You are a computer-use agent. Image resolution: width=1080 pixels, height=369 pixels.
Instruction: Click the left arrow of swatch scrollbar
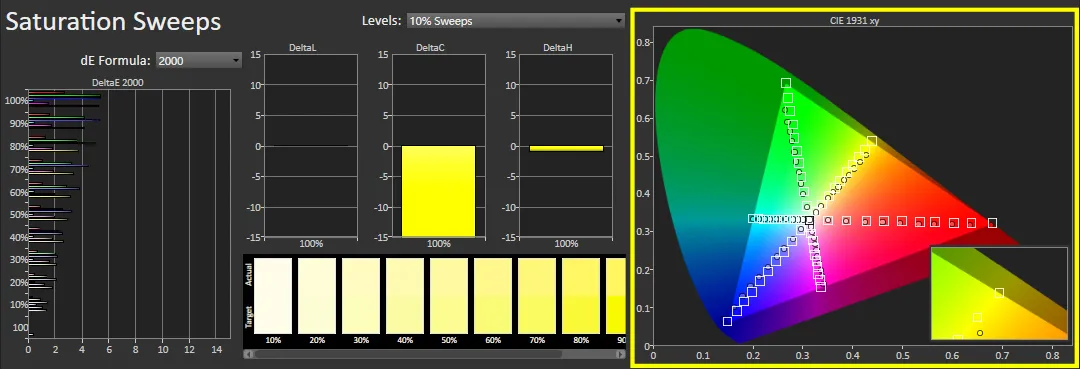coord(249,355)
